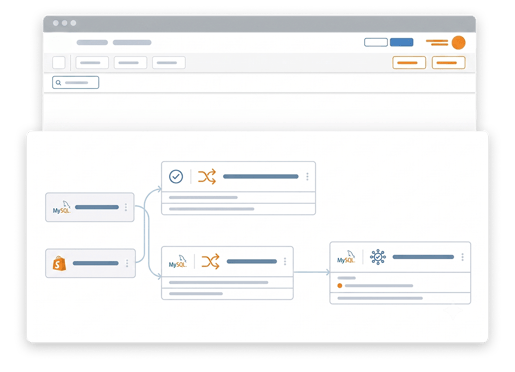Click the MySQL logo on the source node
This screenshot has width=515, height=372.
tap(62, 207)
